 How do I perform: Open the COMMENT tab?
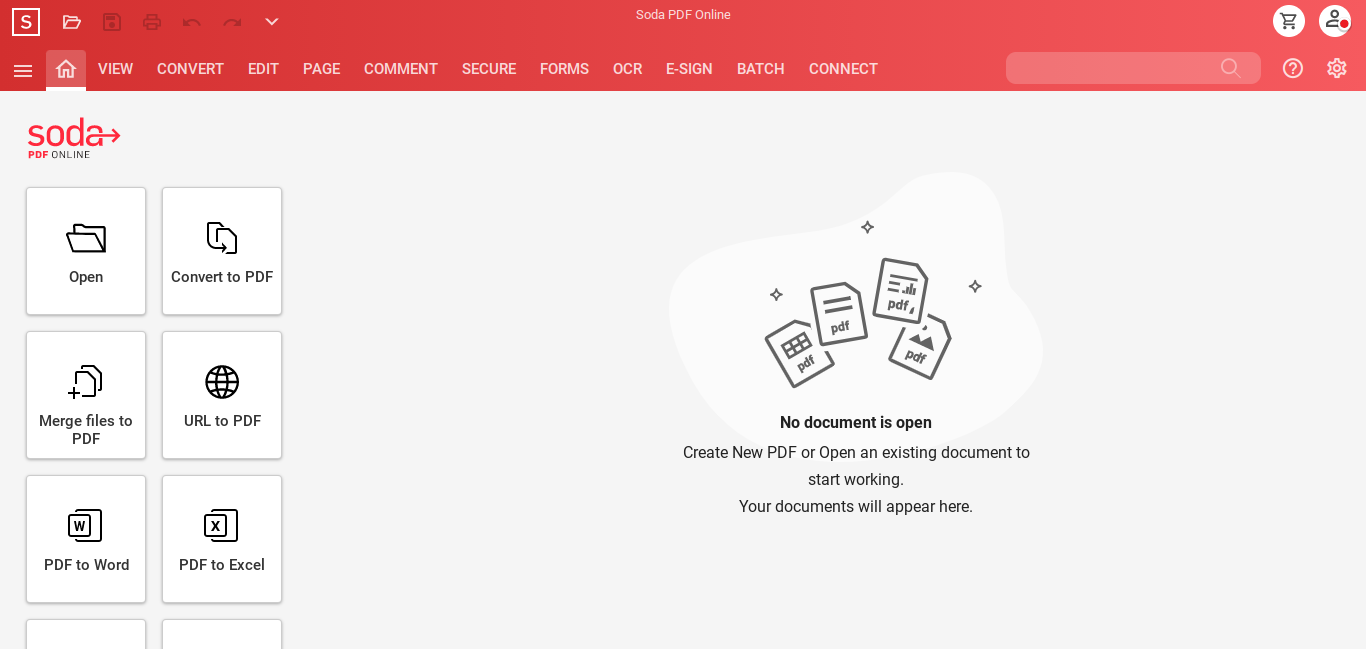coord(401,69)
